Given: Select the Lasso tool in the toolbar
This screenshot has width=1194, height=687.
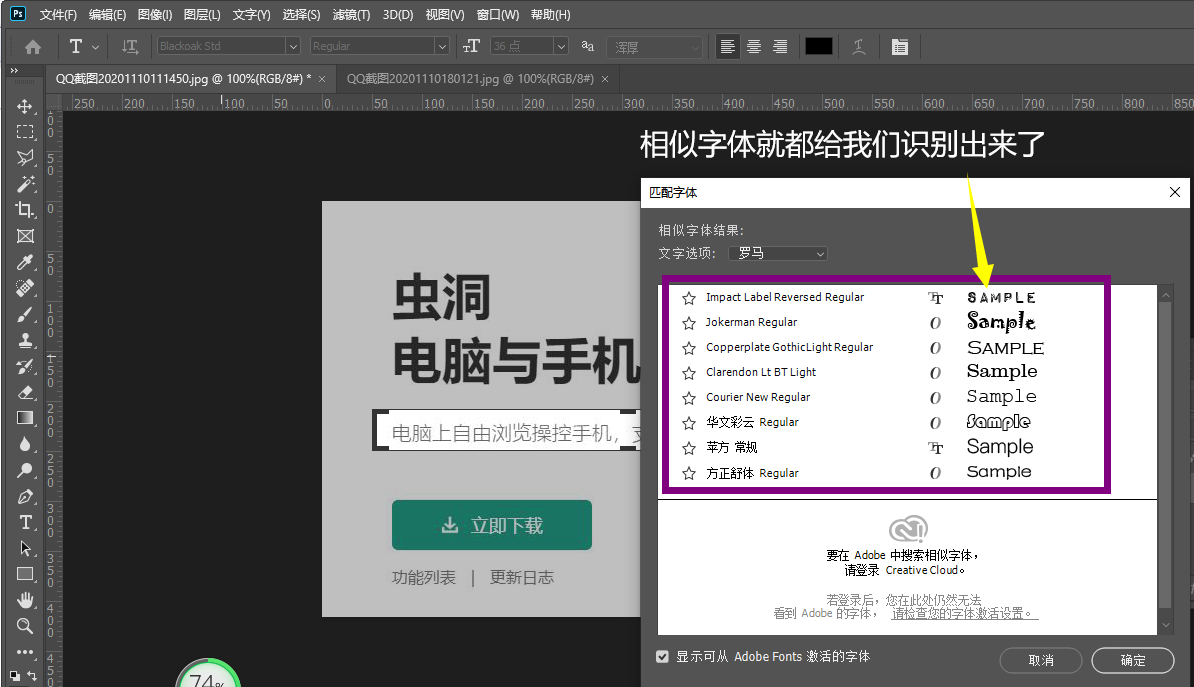Looking at the screenshot, I should pyautogui.click(x=25, y=158).
